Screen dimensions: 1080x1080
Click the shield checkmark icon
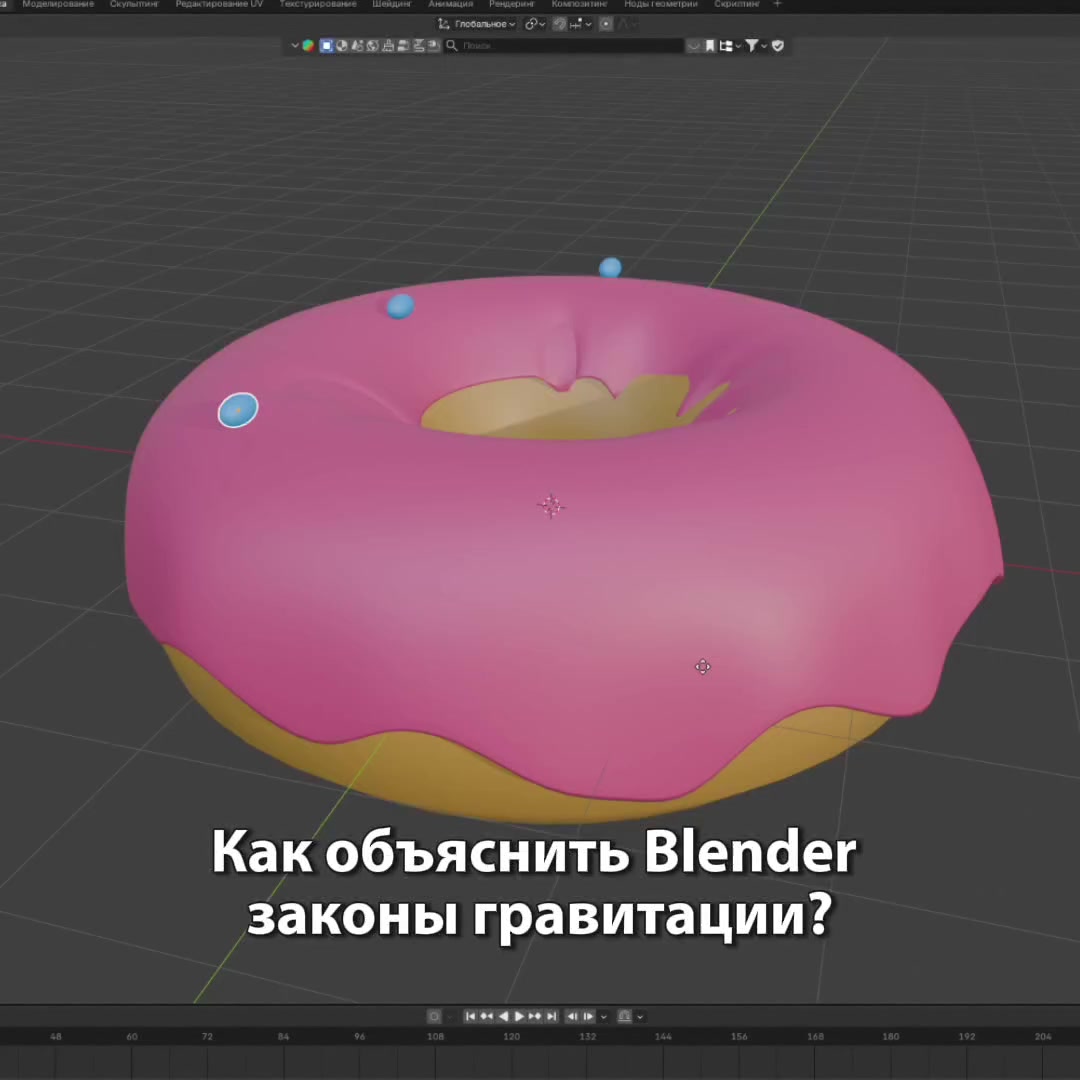(x=778, y=45)
